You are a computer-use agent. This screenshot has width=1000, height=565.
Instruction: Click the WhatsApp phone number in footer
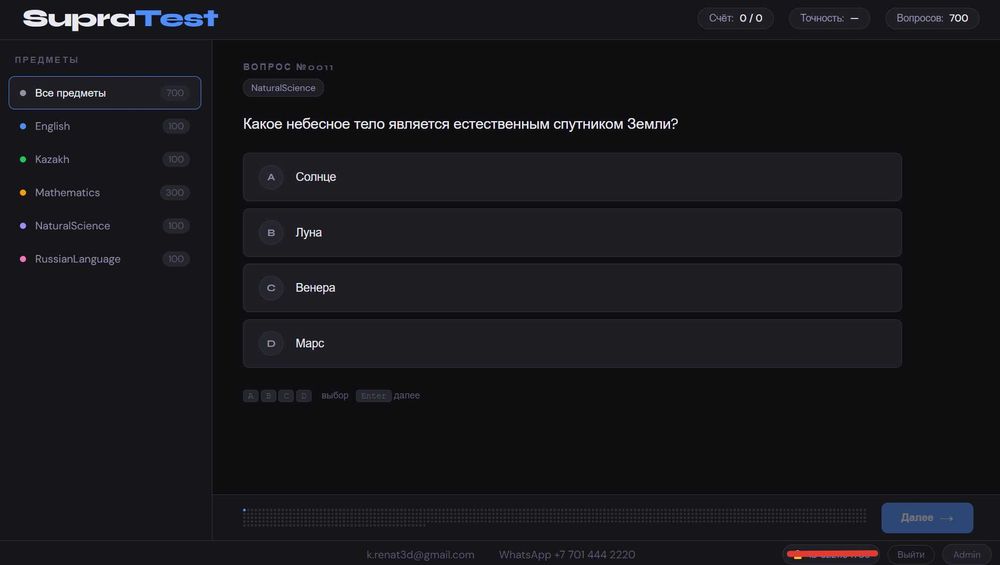pyautogui.click(x=567, y=555)
